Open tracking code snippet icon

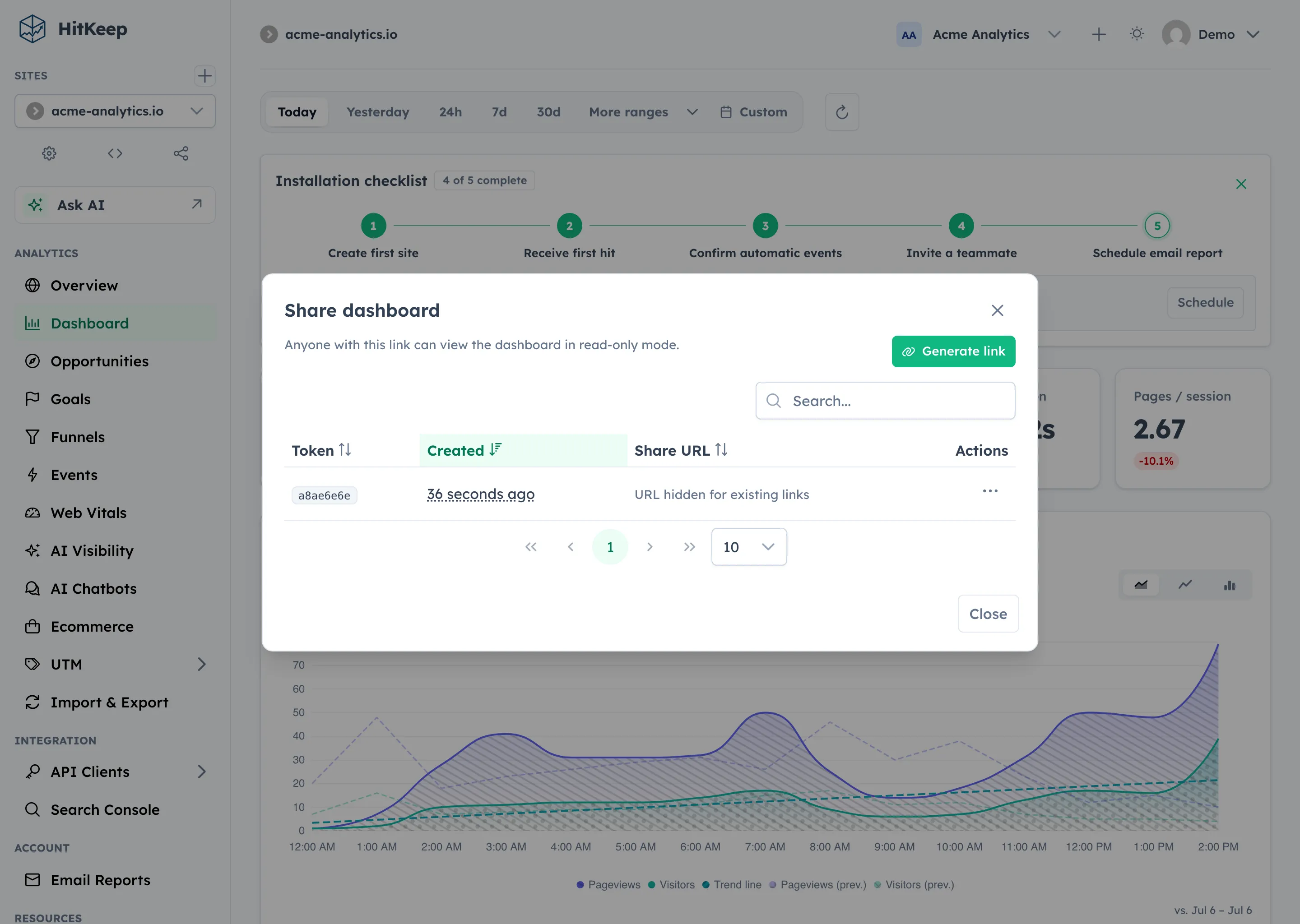click(x=115, y=153)
